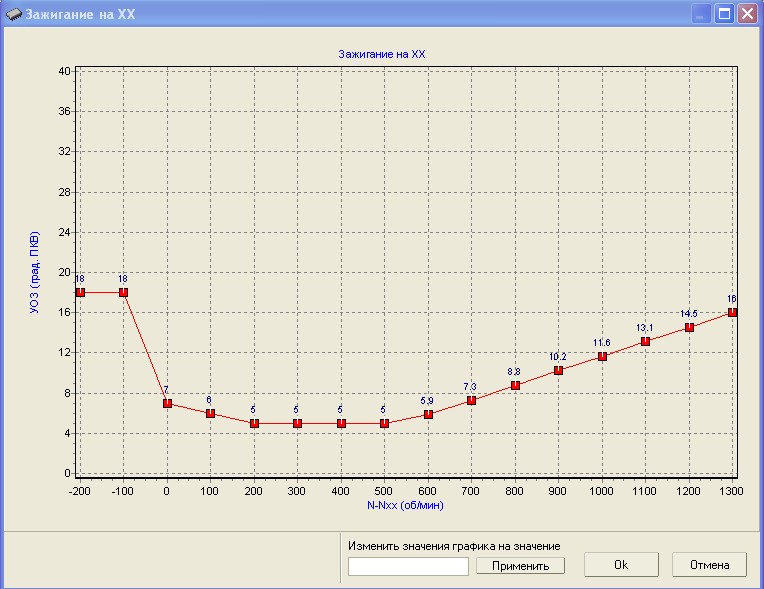
Task: Select the data point at -100 rpm valued 18
Action: point(123,292)
